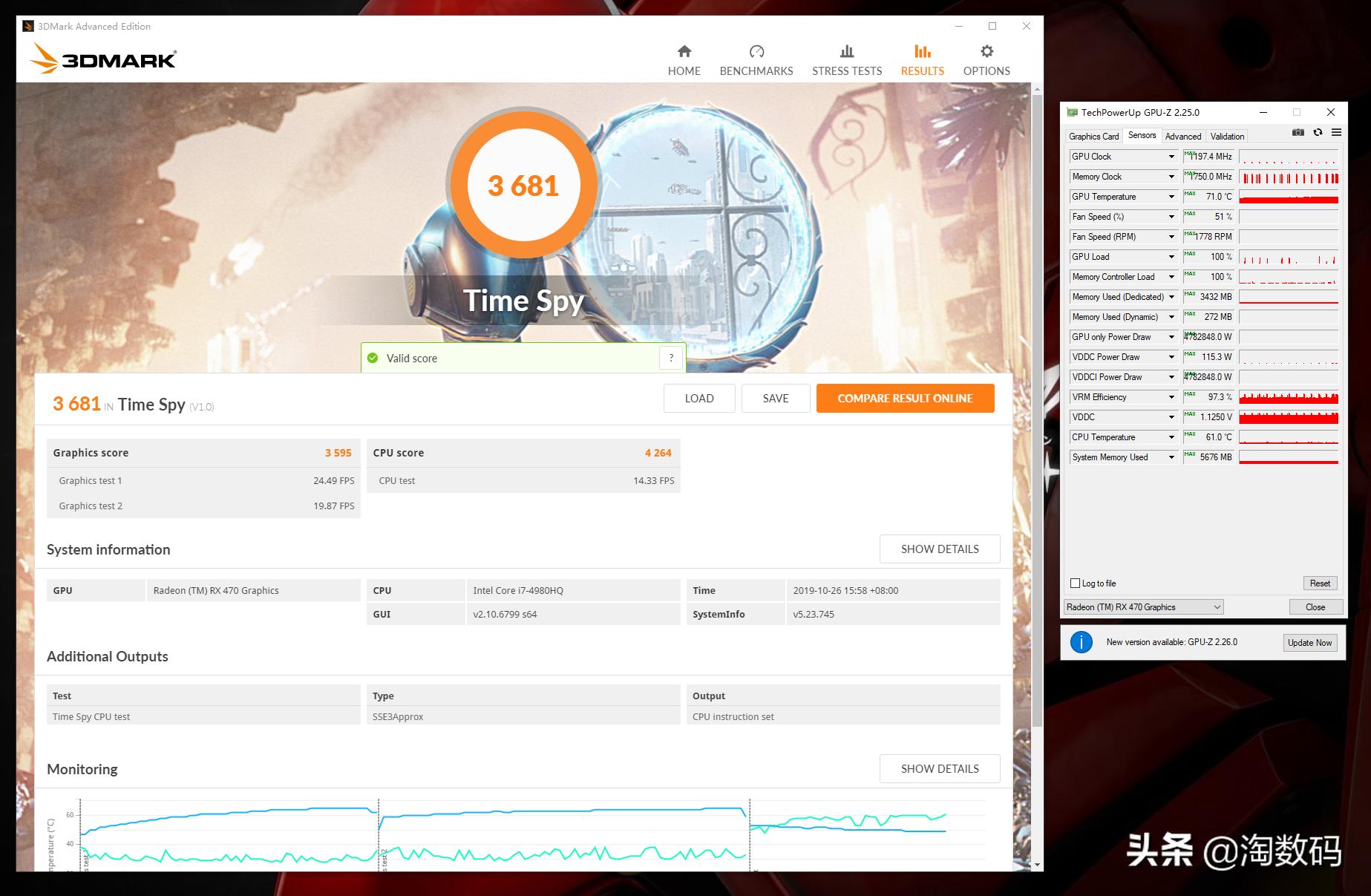This screenshot has width=1371, height=896.
Task: Take a GPU-Z screenshot with camera icon
Action: pyautogui.click(x=1298, y=132)
